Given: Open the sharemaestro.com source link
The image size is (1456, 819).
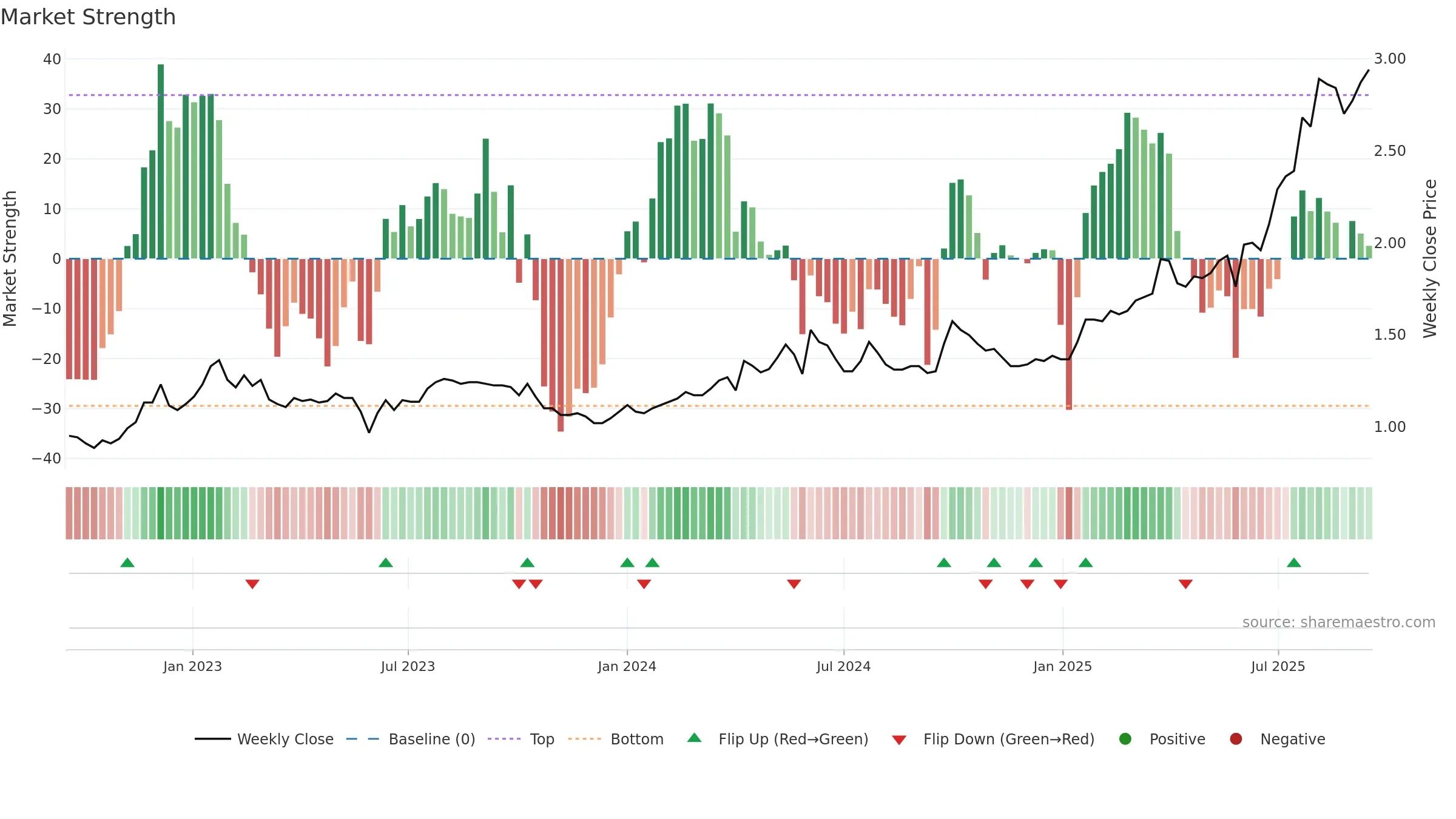Looking at the screenshot, I should (x=1339, y=622).
